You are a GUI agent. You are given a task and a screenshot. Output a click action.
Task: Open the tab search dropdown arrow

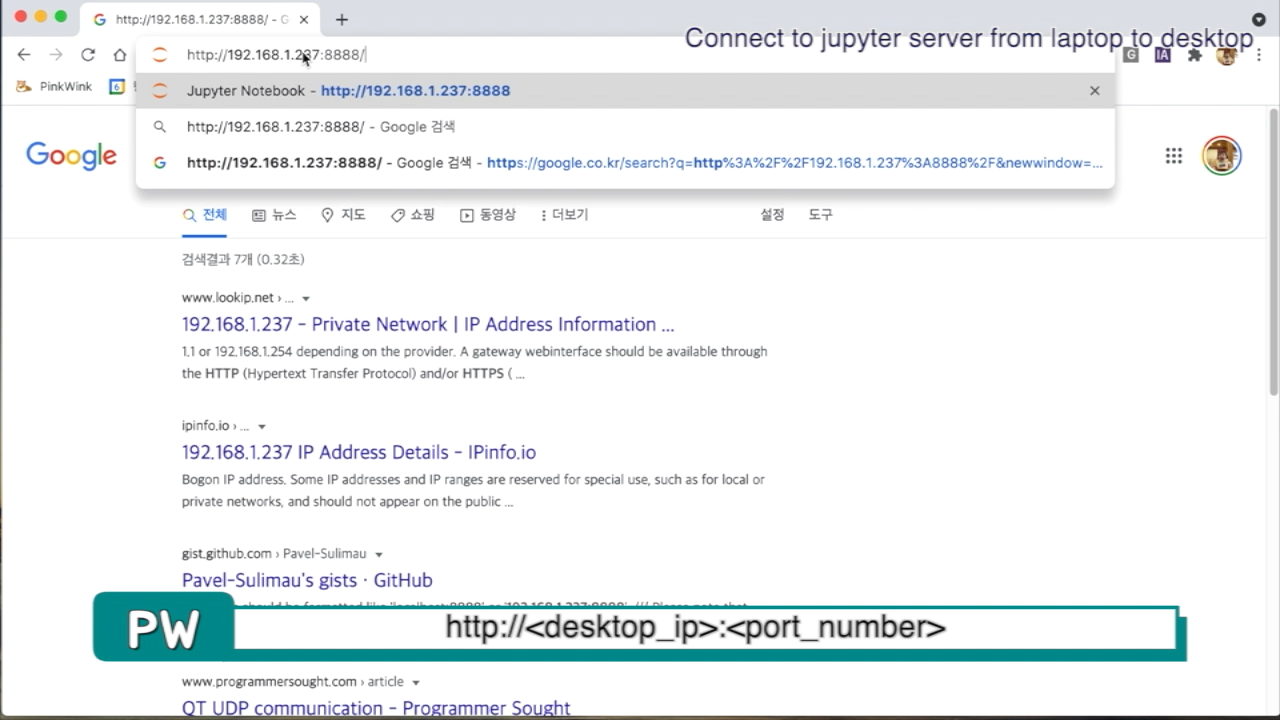(1259, 19)
